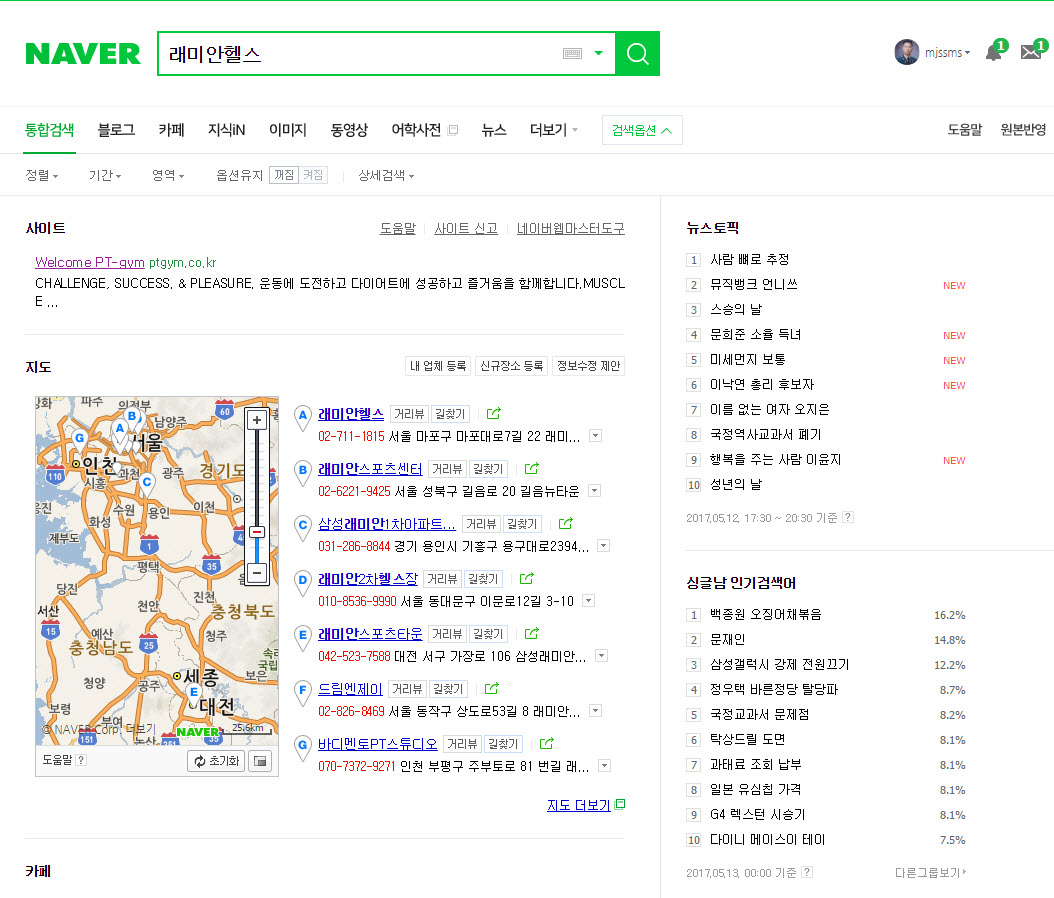The image size is (1054, 898).
Task: Open notifications bell icon
Action: [994, 52]
